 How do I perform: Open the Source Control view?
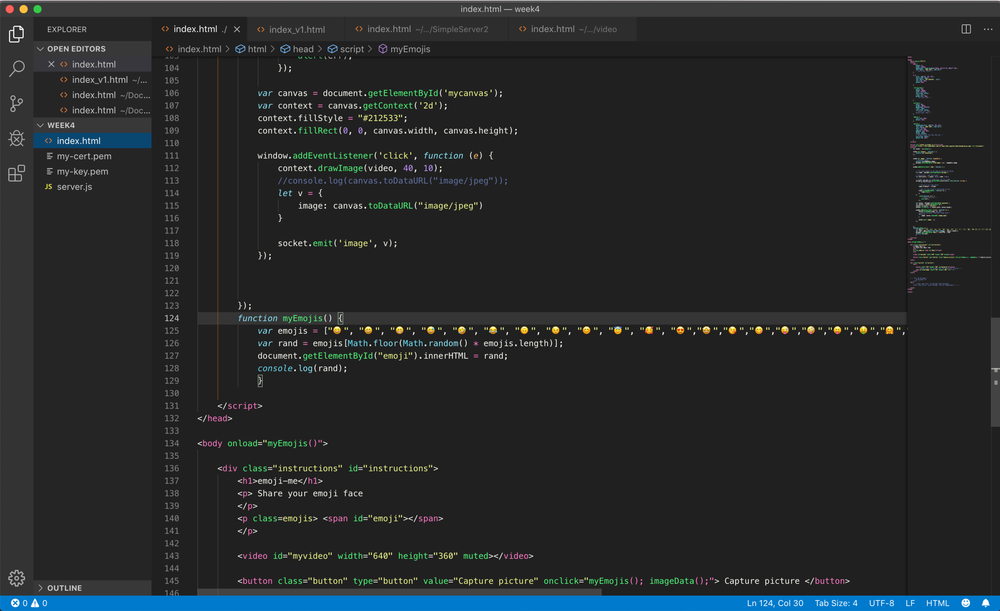coord(16,104)
